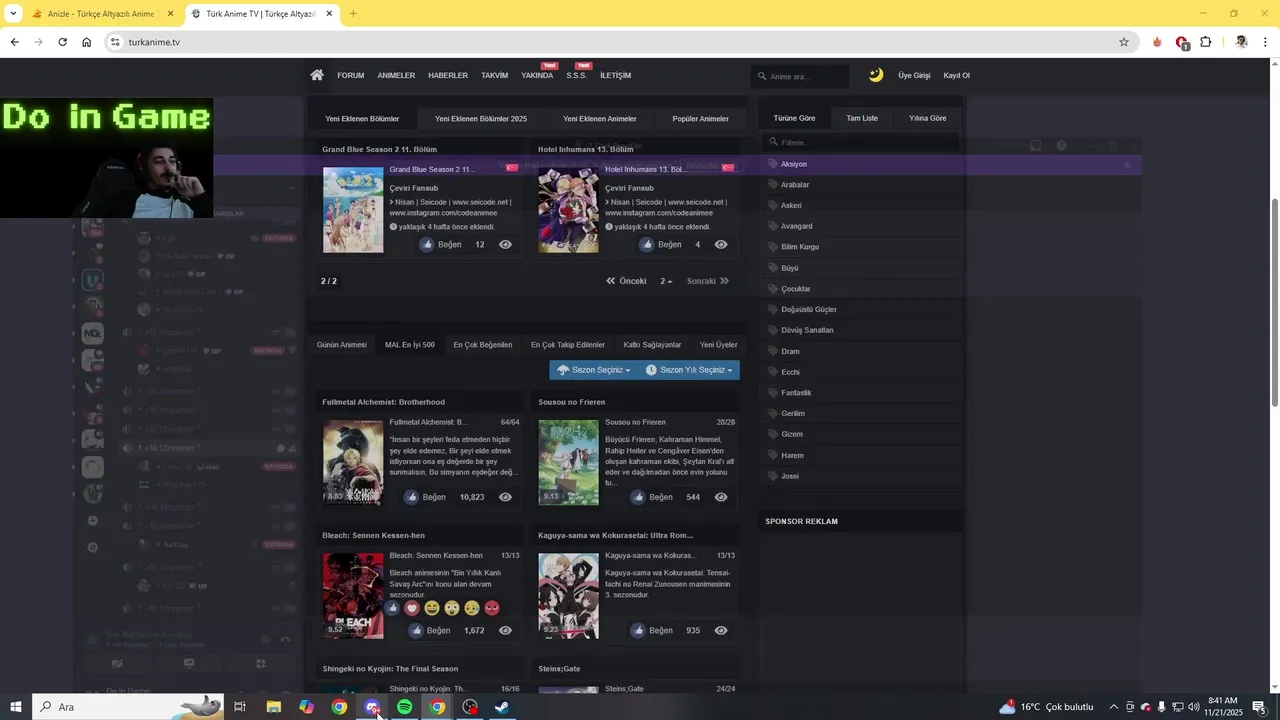The width and height of the screenshot is (1280, 720).
Task: Open Sousou no Frieren cover thumbnail
Action: [x=568, y=462]
